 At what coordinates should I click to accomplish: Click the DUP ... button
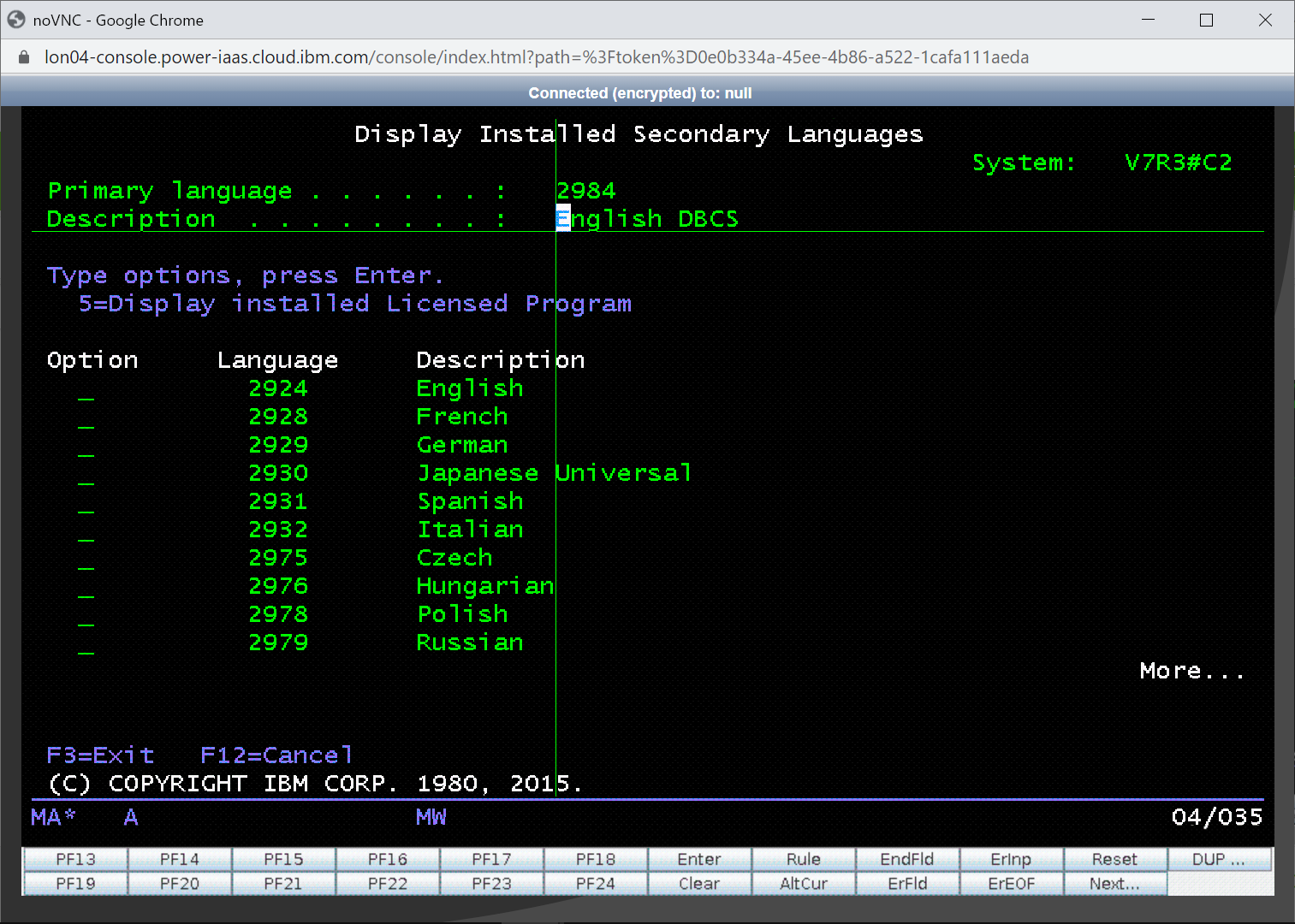pos(1220,859)
